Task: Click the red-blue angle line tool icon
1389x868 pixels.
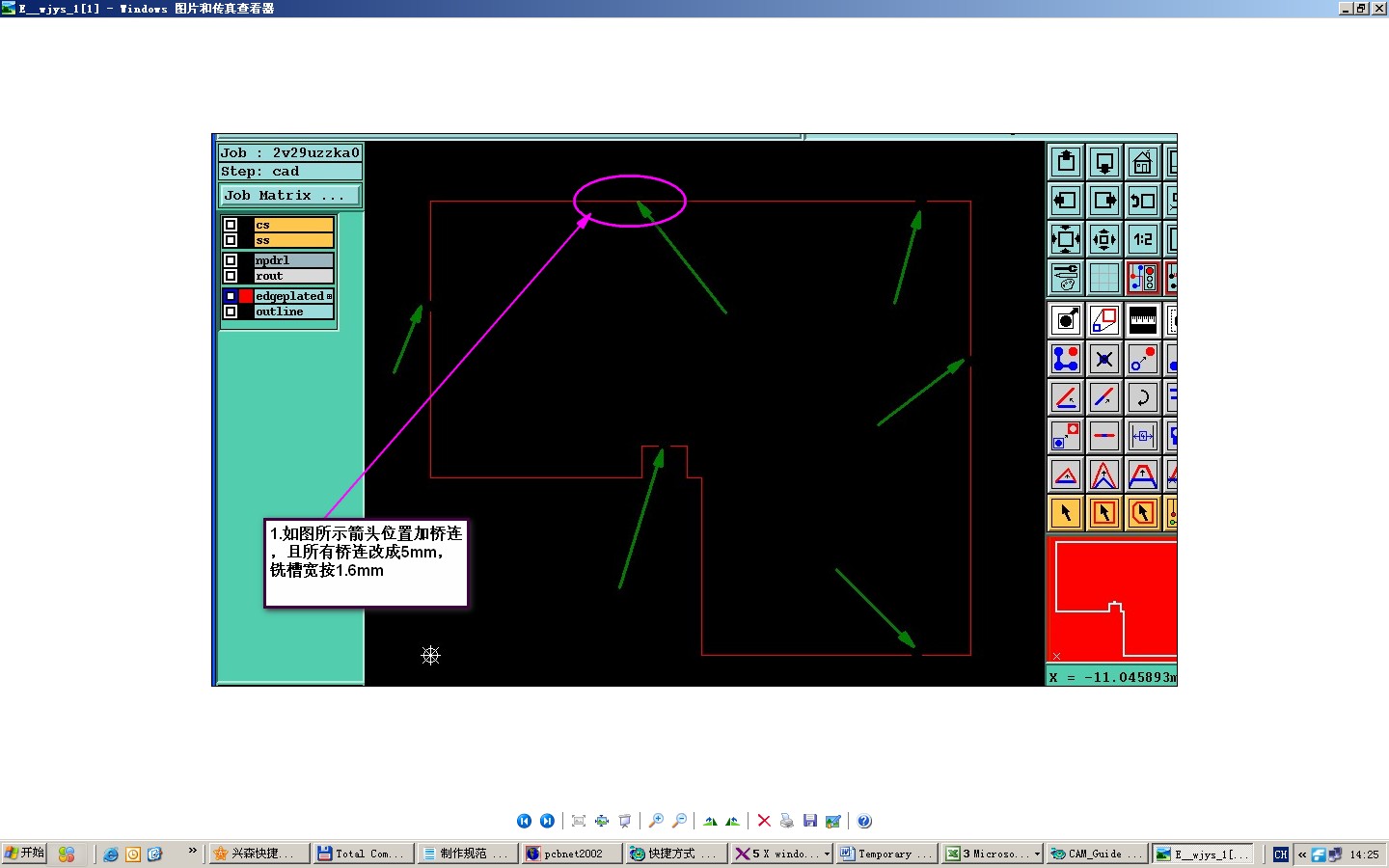Action: coord(1066,397)
